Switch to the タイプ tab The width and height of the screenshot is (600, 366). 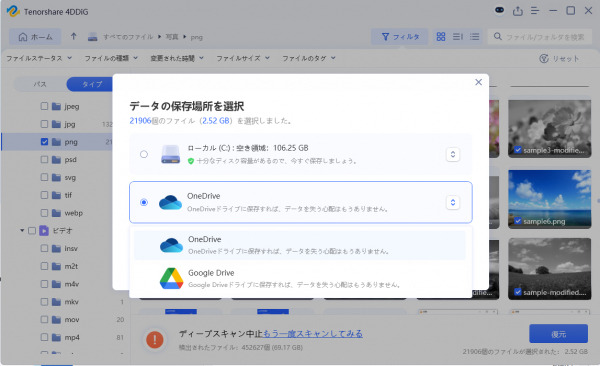(91, 84)
